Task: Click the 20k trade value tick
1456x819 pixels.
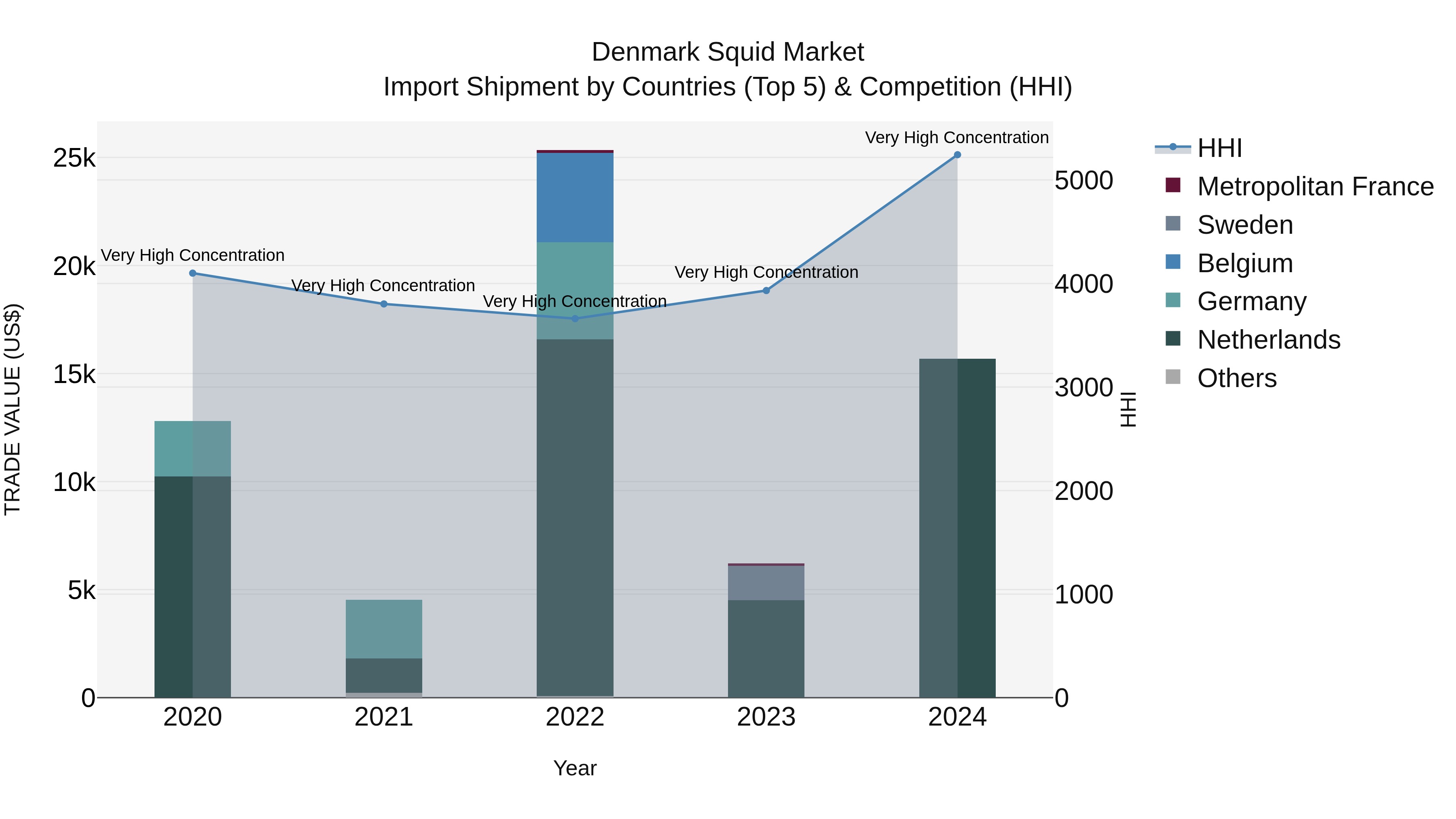Action: pyautogui.click(x=74, y=266)
